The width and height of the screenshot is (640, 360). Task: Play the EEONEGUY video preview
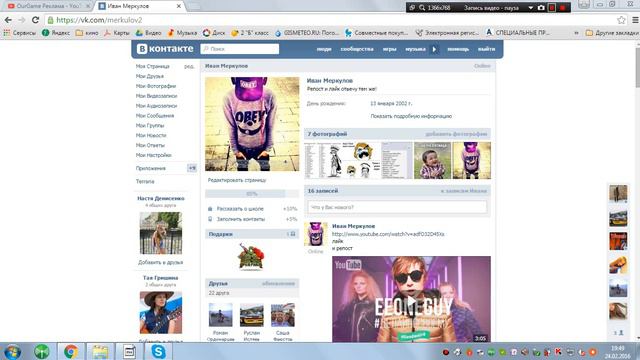tap(411, 299)
